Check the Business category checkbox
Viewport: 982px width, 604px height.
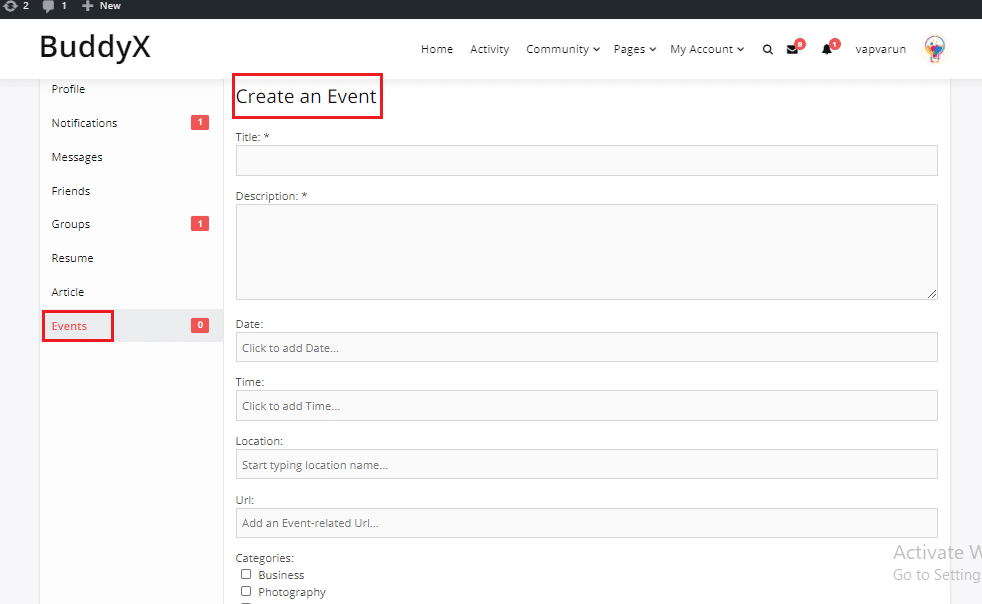pos(246,574)
